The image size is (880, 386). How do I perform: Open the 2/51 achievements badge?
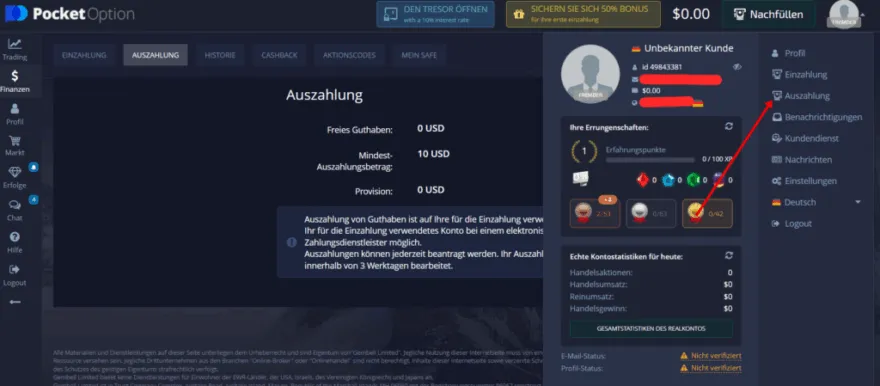[x=595, y=213]
